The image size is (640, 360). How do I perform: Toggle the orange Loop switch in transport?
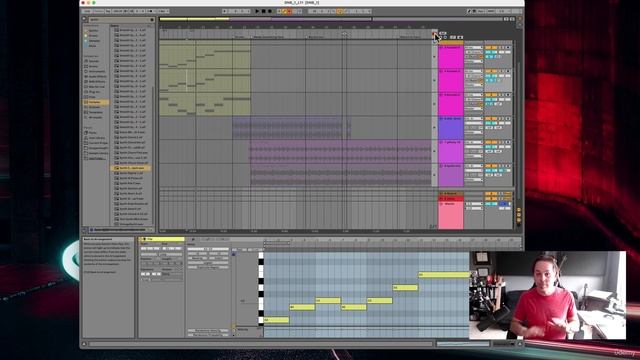pyautogui.click(x=340, y=11)
